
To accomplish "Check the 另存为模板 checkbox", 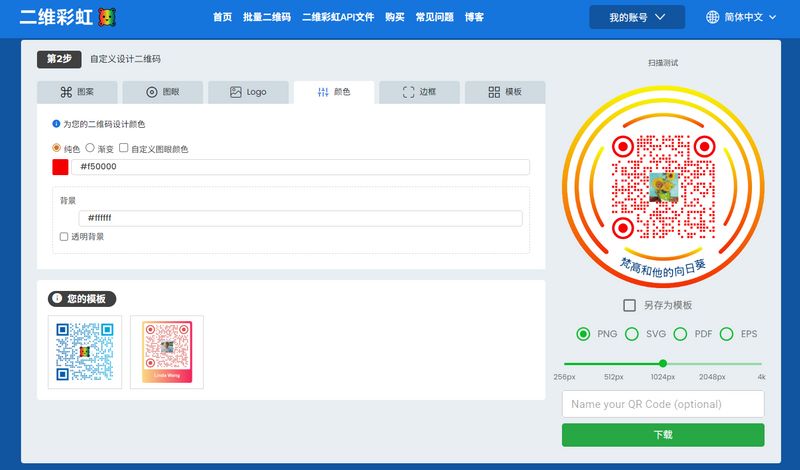I will (x=630, y=305).
